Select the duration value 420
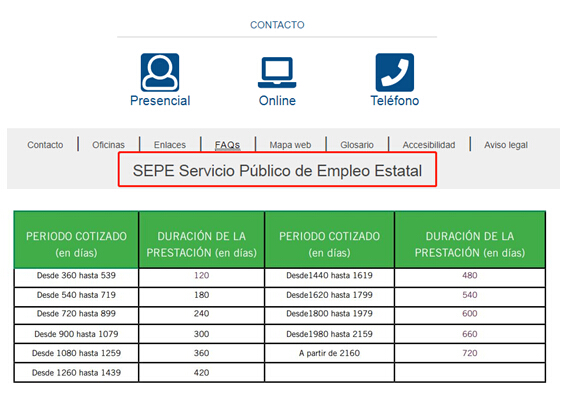The width and height of the screenshot is (568, 398). pos(201,373)
